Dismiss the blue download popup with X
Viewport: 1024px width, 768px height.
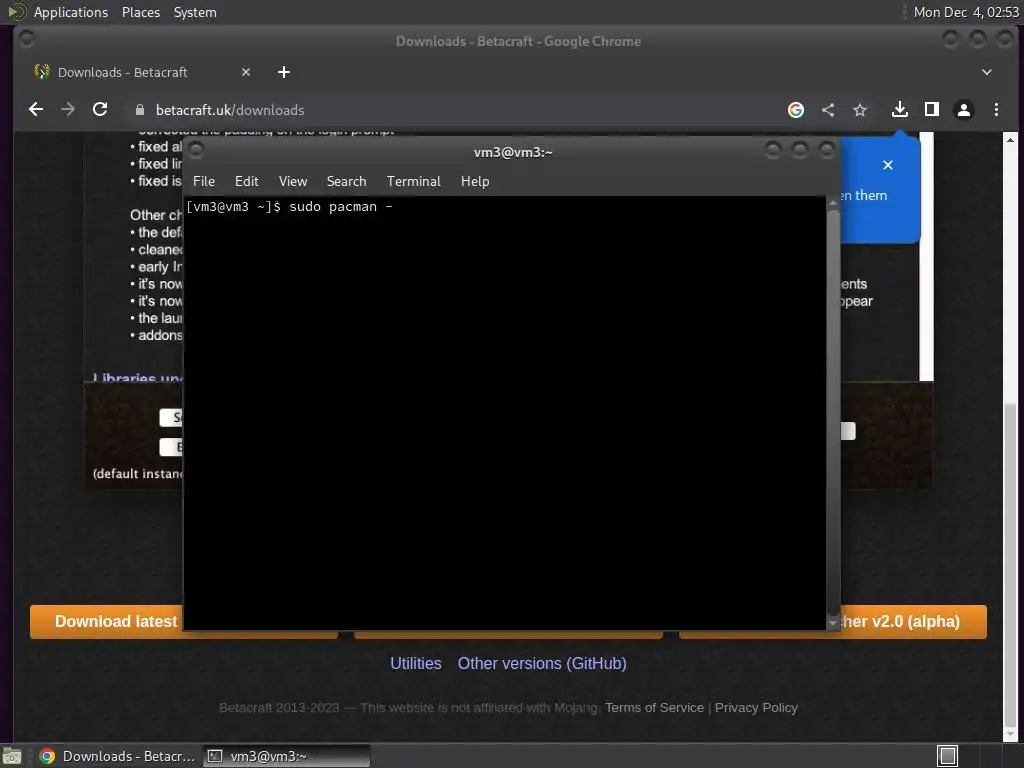coord(888,165)
